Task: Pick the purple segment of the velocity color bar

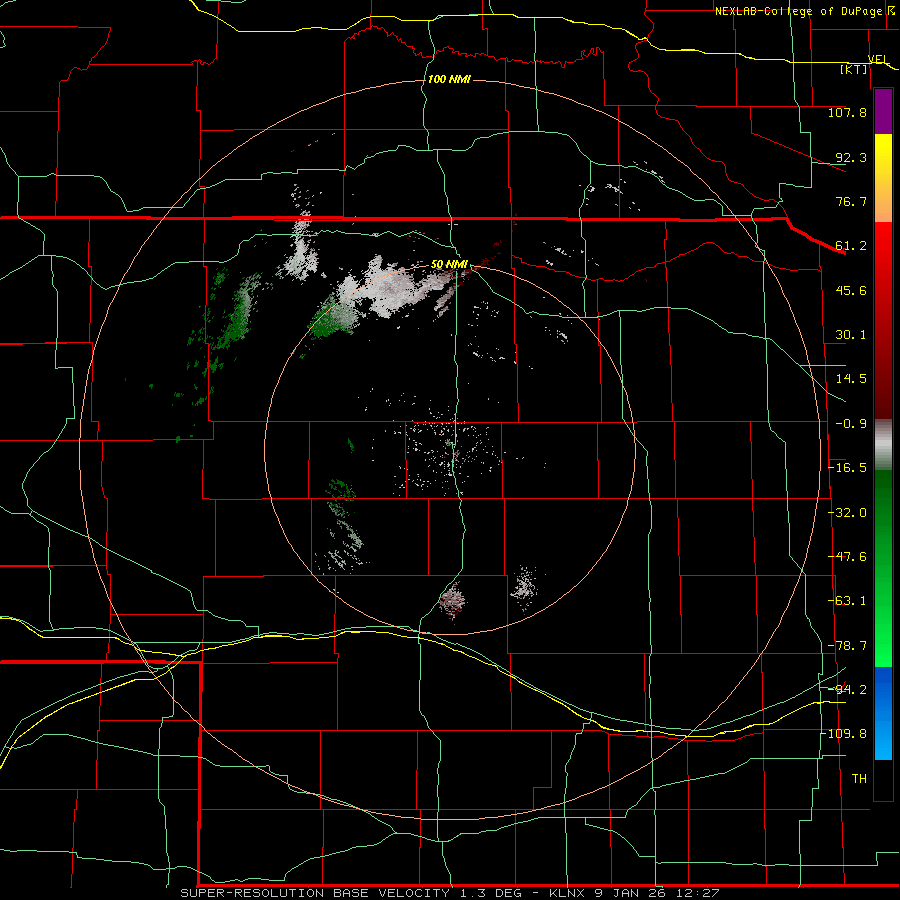Action: coord(883,111)
